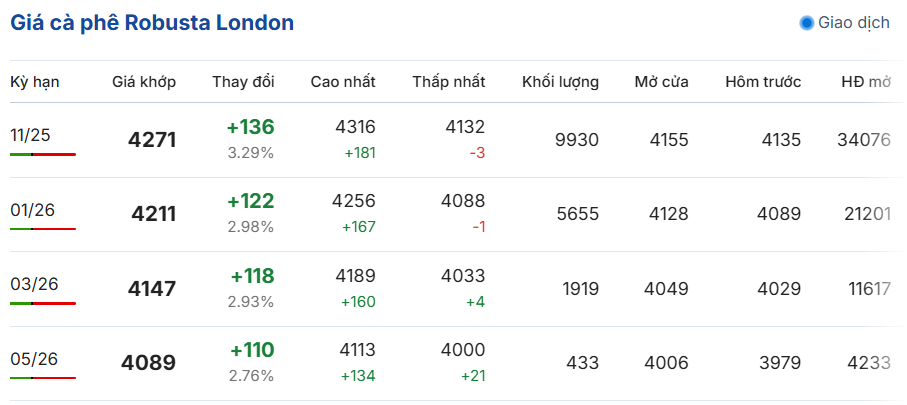The height and width of the screenshot is (405, 907).
Task: Click the Cao nhất column header
Action: pyautogui.click(x=343, y=82)
